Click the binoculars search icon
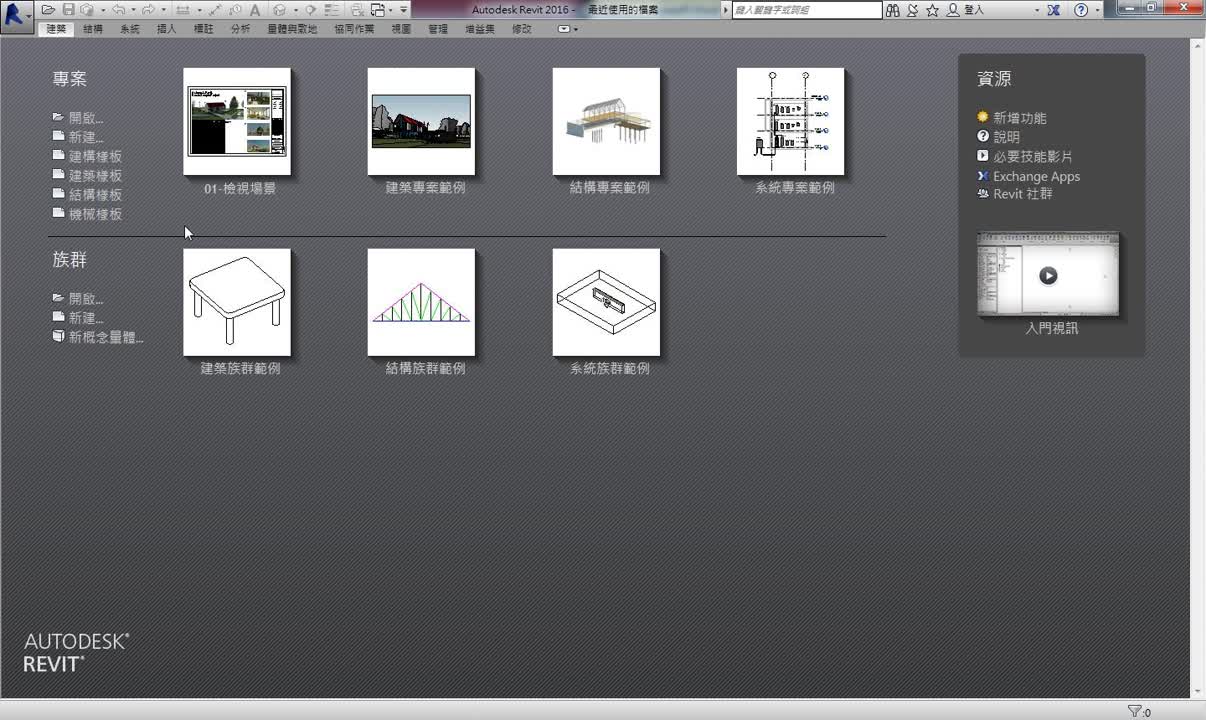 point(893,10)
